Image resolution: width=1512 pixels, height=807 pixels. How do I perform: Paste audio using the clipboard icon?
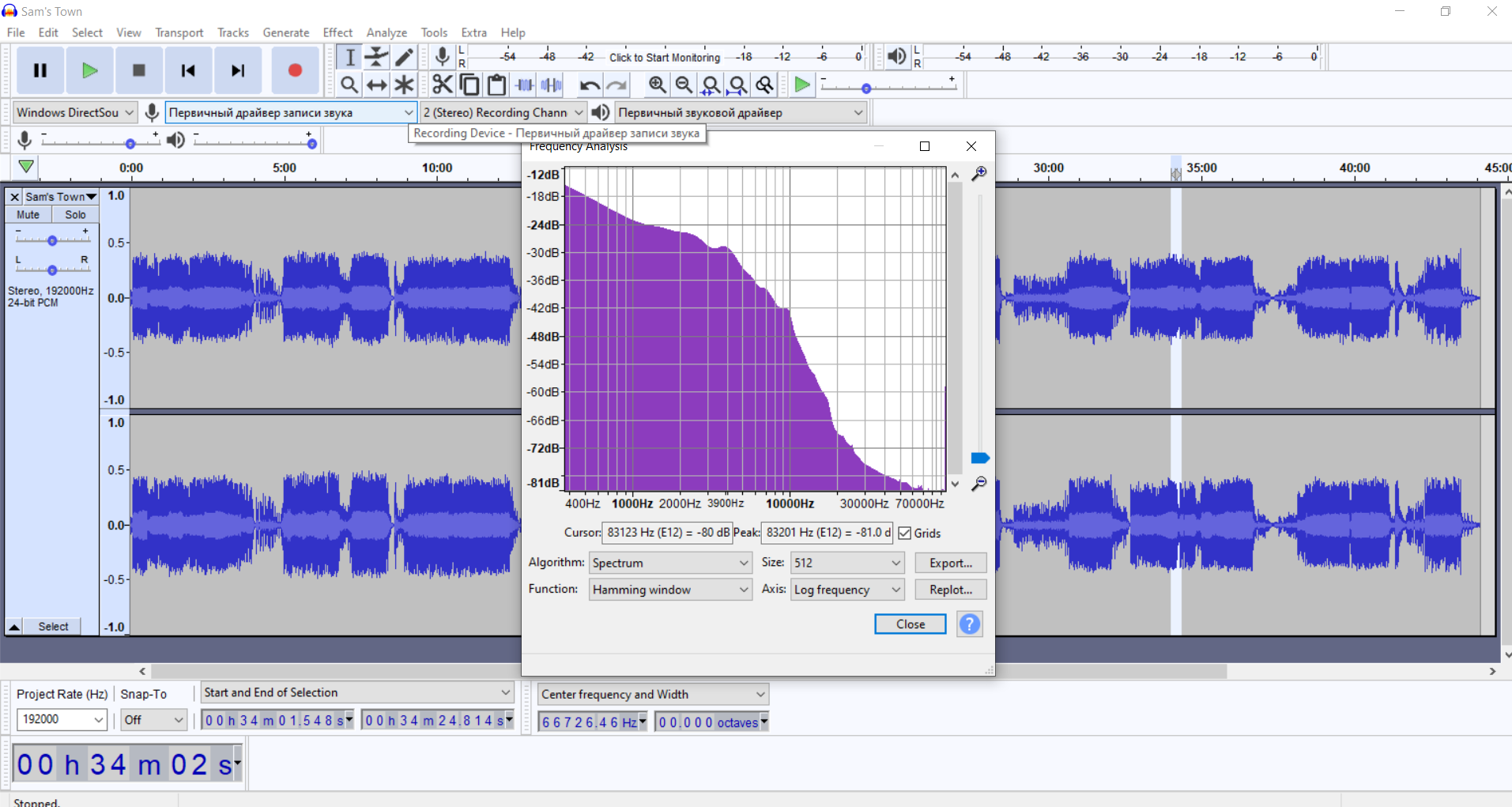(496, 85)
